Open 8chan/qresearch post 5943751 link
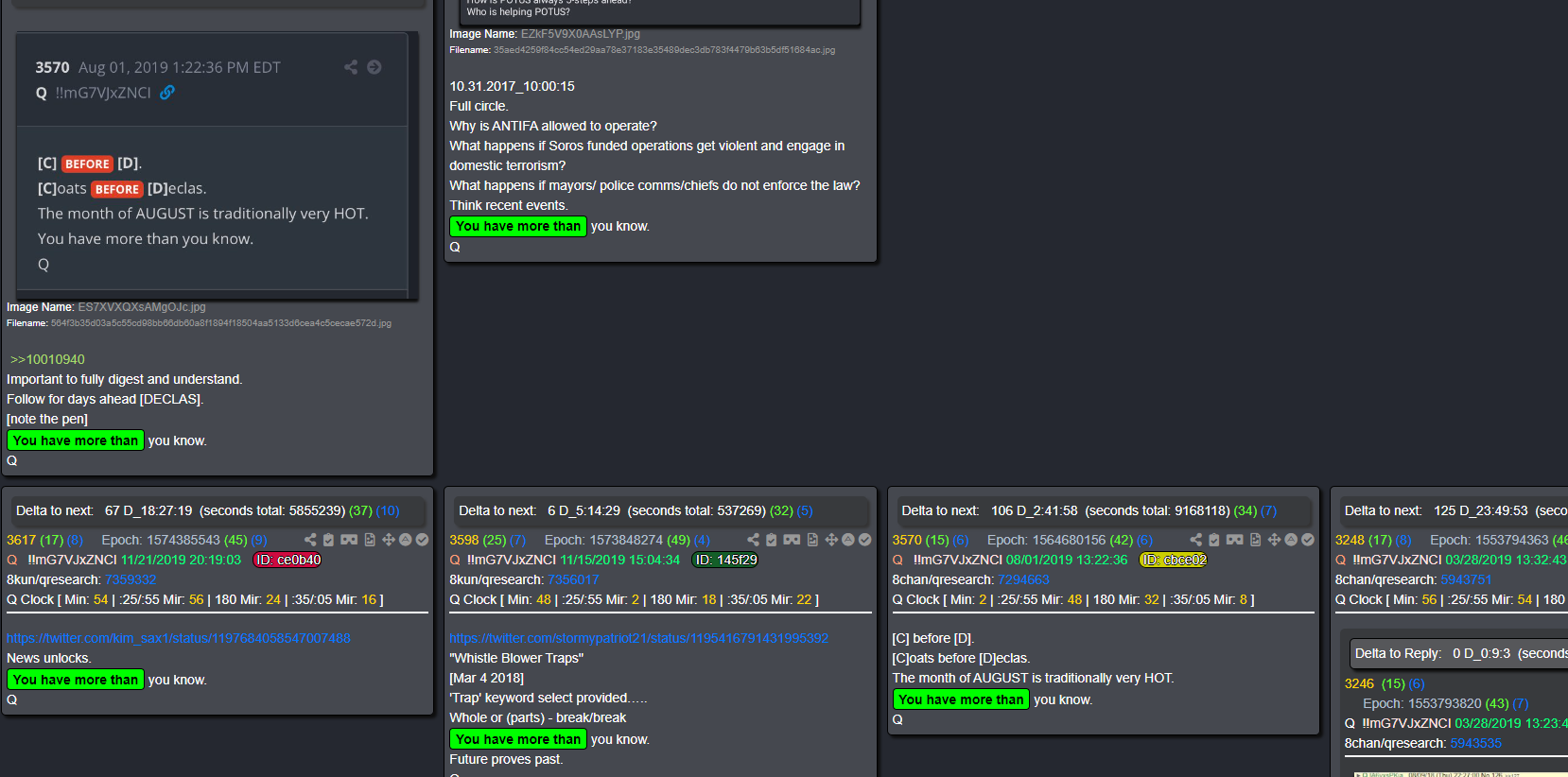 pos(1466,579)
